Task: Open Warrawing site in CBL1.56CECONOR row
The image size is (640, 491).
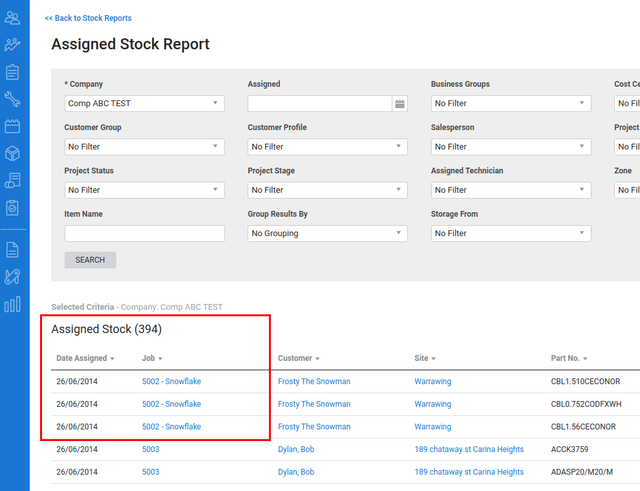Action: [433, 427]
